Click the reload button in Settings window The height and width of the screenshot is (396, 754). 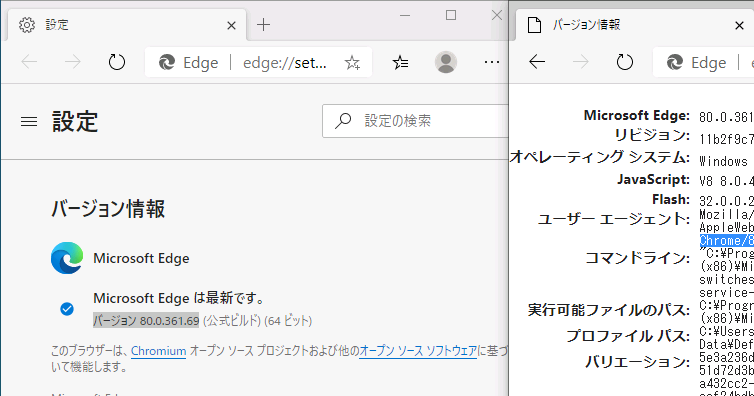coord(116,62)
